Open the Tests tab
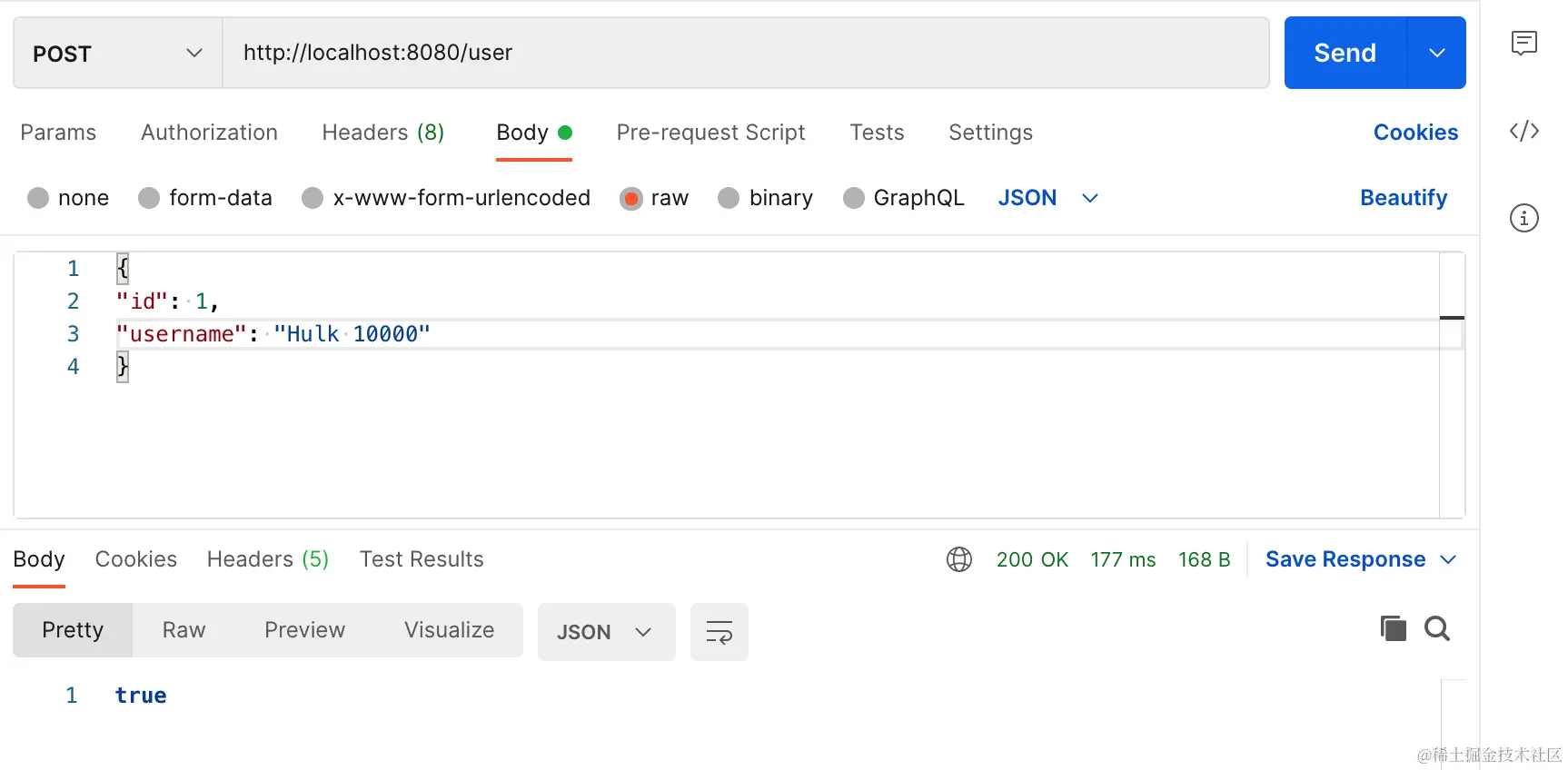 point(877,133)
